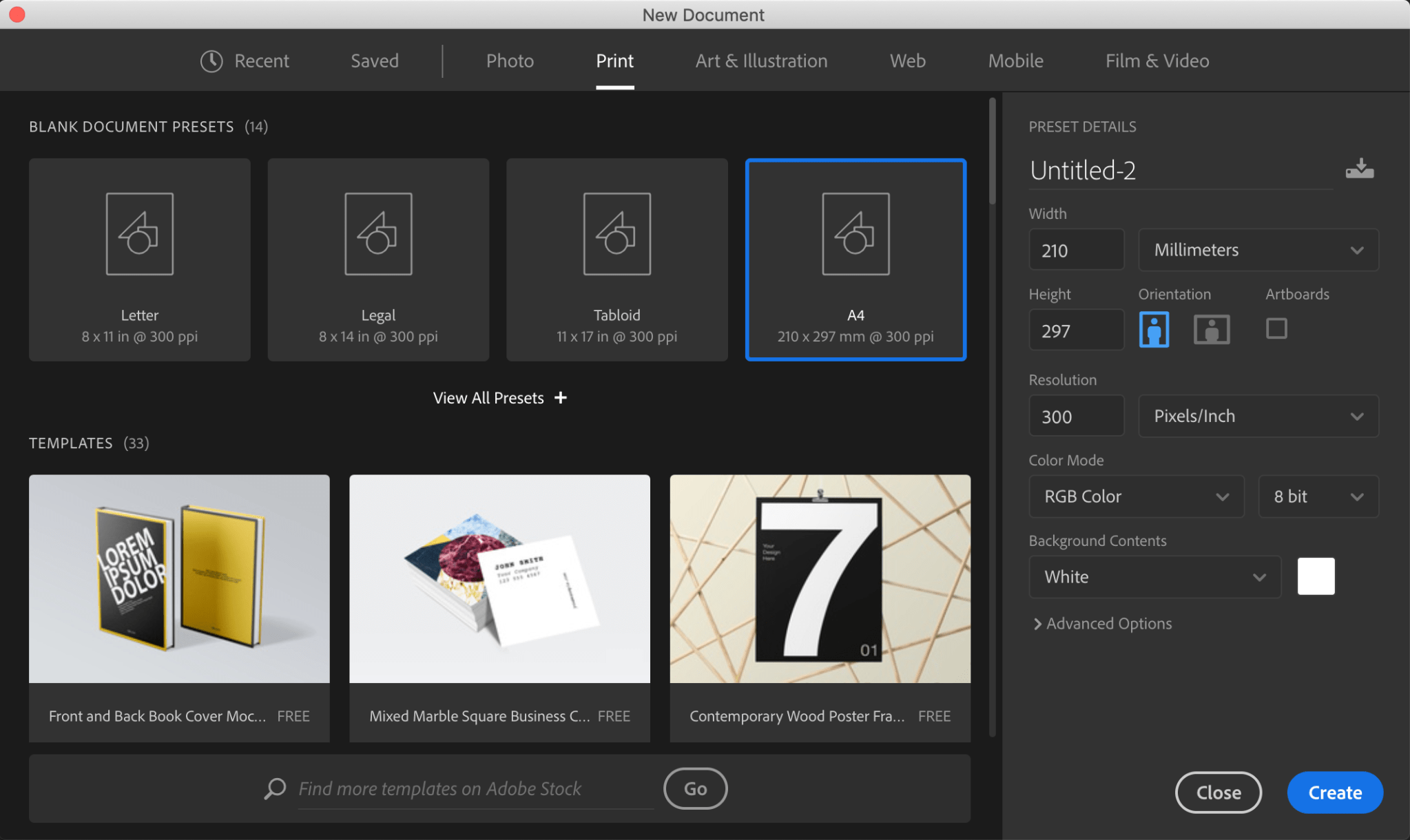
Task: Click the Letter preset document icon
Action: pyautogui.click(x=140, y=234)
